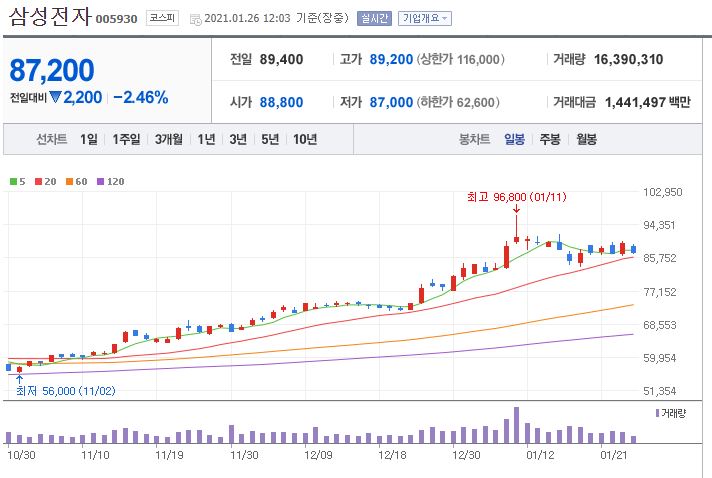Click the 선차트 label
Screen dimensions: 712x478
pos(52,139)
